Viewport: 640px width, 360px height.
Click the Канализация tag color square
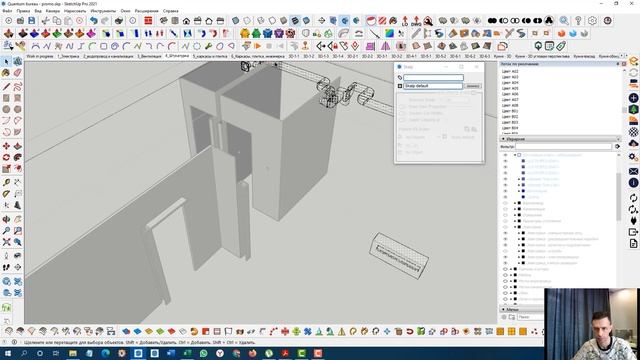519,209
